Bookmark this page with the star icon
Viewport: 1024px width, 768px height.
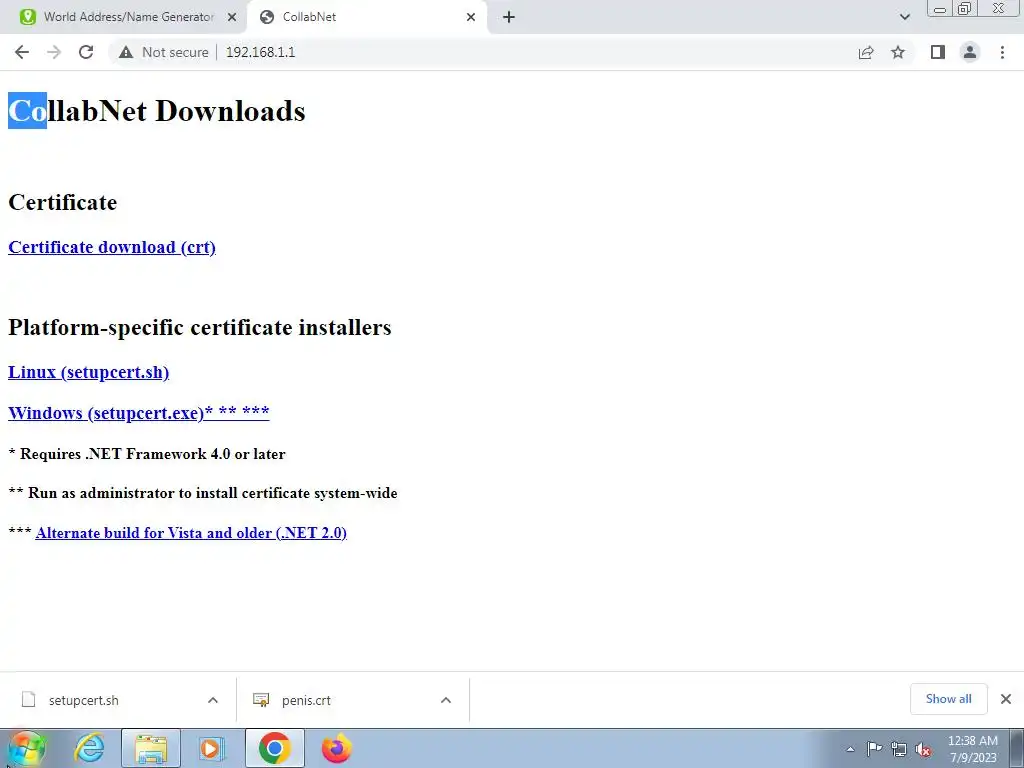pos(898,52)
